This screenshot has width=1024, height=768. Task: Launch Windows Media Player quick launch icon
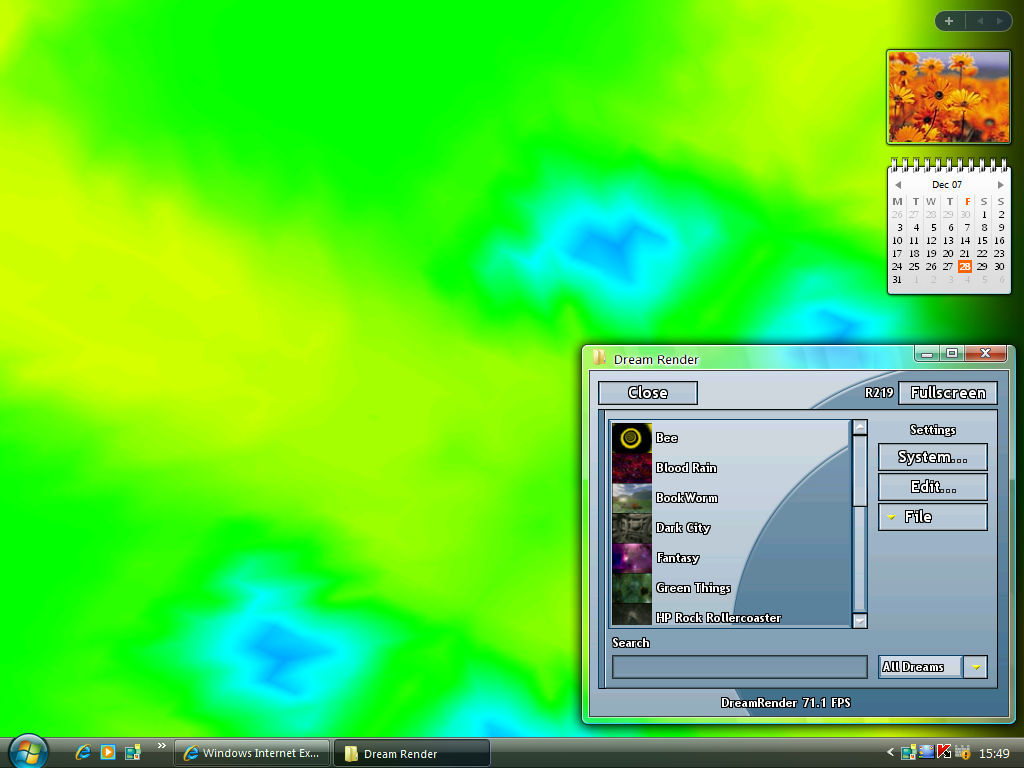(108, 752)
